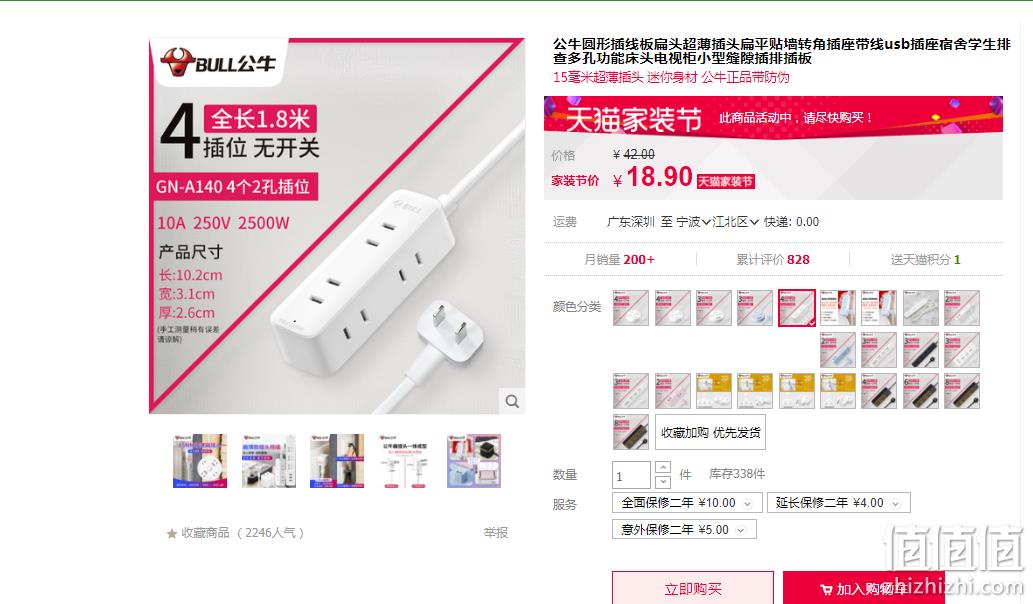Click the cart icon on 加入购物车 button
This screenshot has height=604, width=1033.
pyautogui.click(x=826, y=590)
